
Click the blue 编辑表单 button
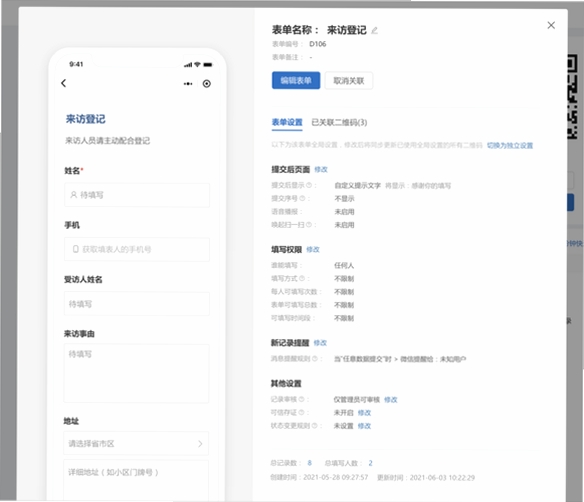click(296, 80)
